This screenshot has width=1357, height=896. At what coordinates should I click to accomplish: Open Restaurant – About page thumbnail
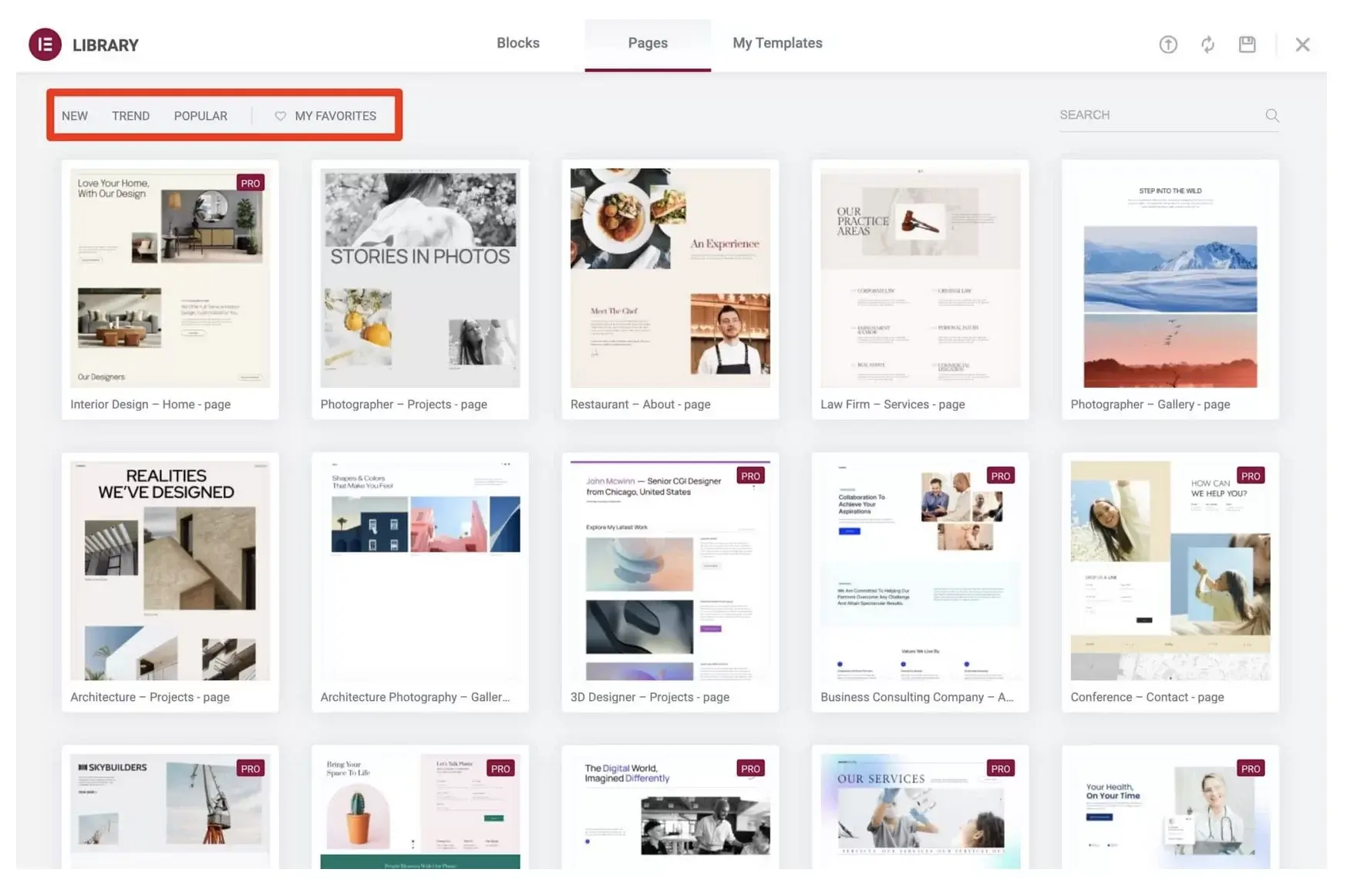[669, 278]
